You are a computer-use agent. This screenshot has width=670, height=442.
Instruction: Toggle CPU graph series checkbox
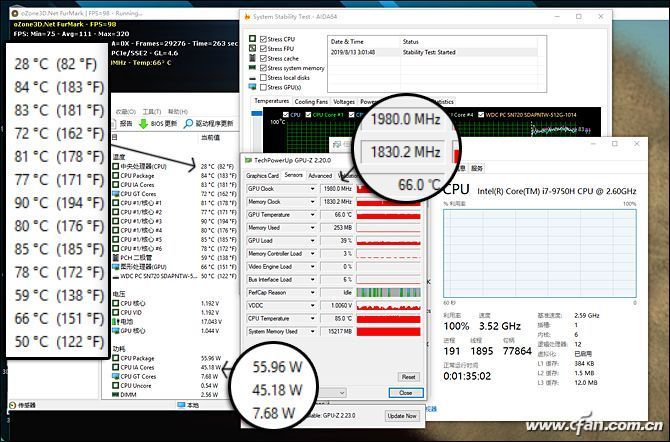[x=285, y=115]
